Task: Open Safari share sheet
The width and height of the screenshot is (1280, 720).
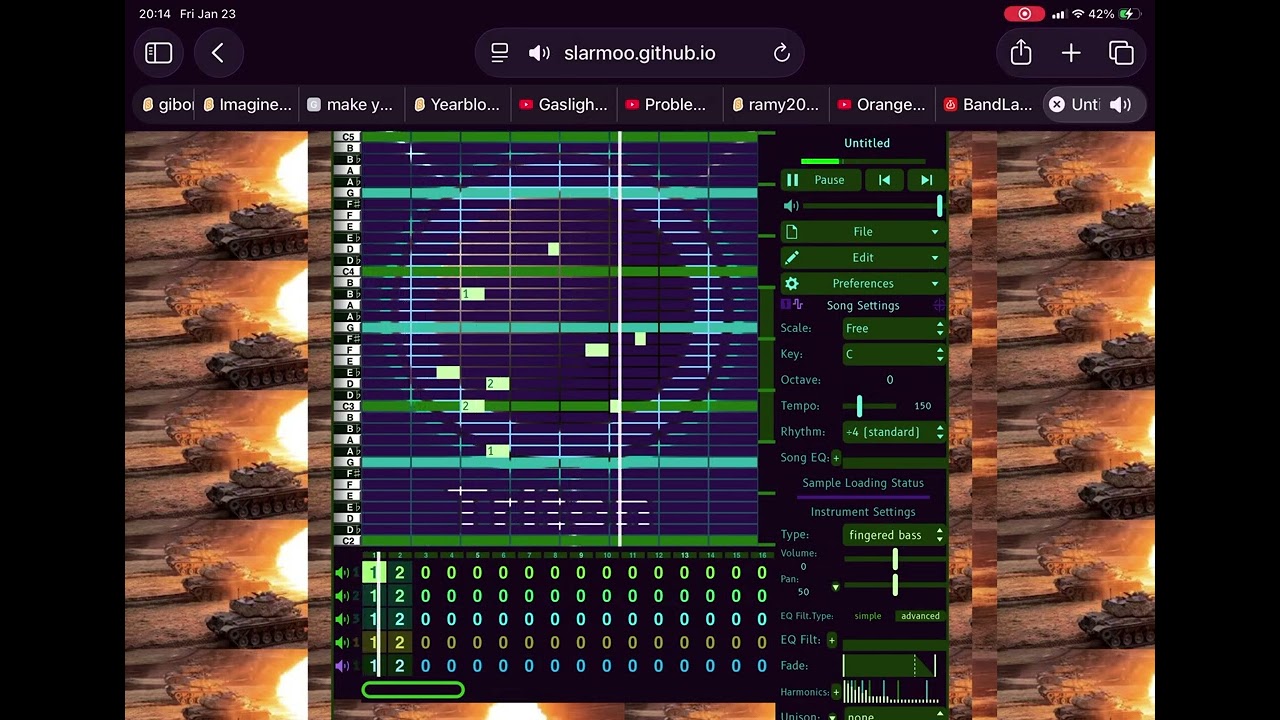Action: (x=1021, y=53)
